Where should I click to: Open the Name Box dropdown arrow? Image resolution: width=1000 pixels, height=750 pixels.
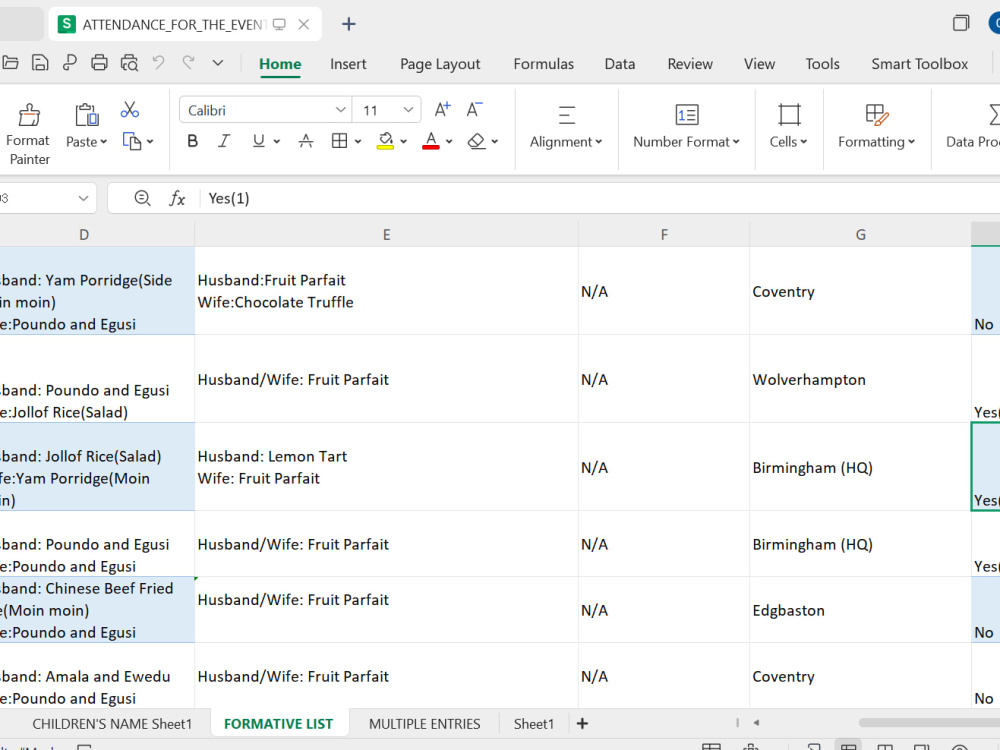[83, 198]
